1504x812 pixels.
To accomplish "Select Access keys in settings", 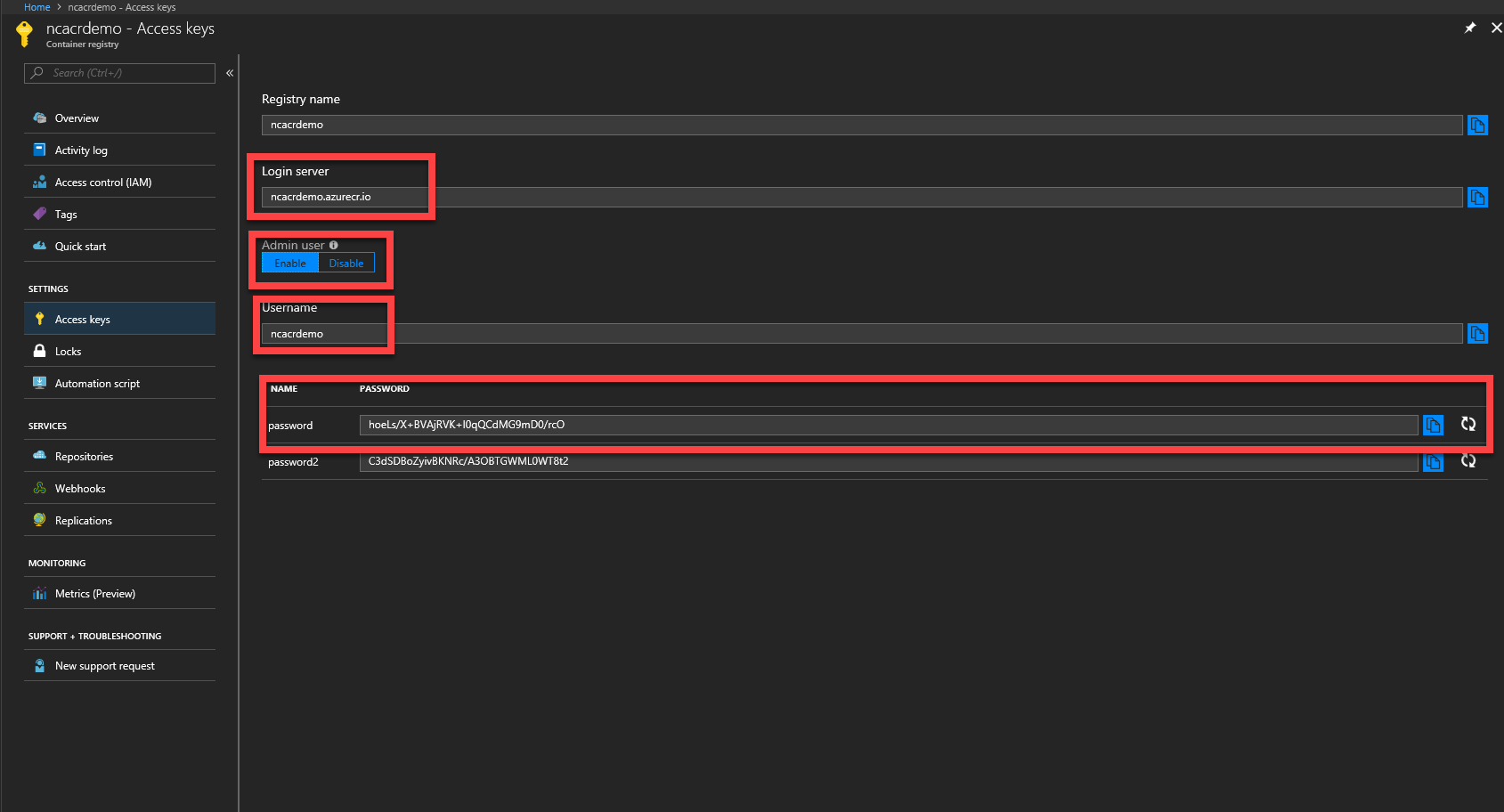I will (119, 319).
